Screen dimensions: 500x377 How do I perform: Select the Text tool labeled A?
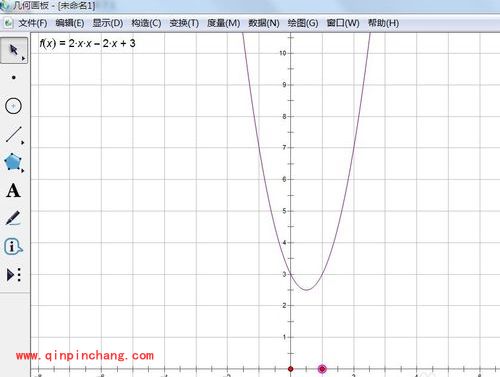(13, 191)
